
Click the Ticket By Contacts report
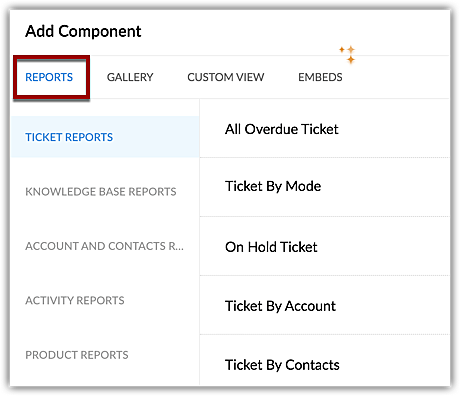pyautogui.click(x=282, y=365)
